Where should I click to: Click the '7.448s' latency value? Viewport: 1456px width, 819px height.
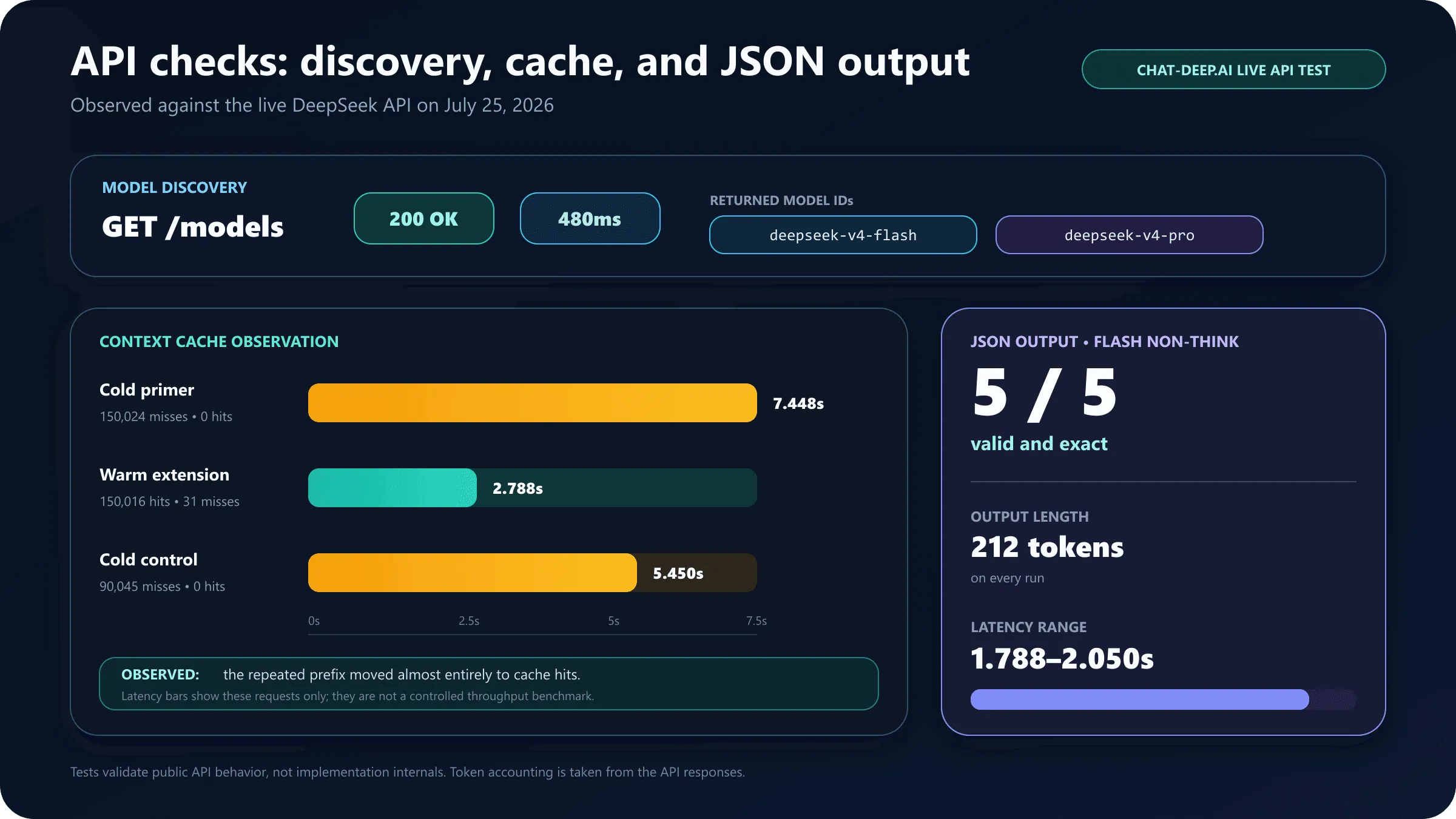click(x=798, y=403)
